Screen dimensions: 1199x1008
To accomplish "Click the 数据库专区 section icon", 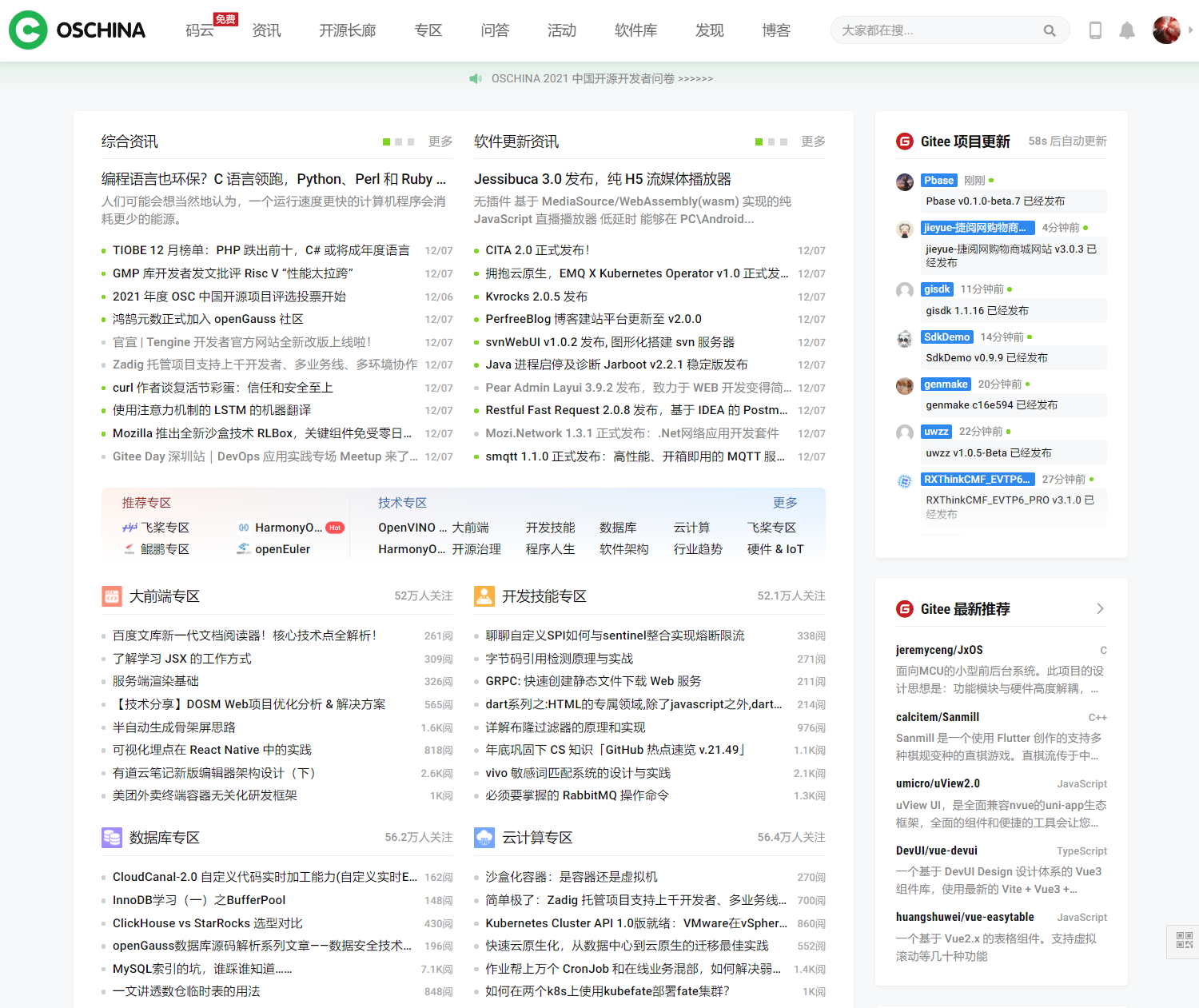I will pos(112,838).
